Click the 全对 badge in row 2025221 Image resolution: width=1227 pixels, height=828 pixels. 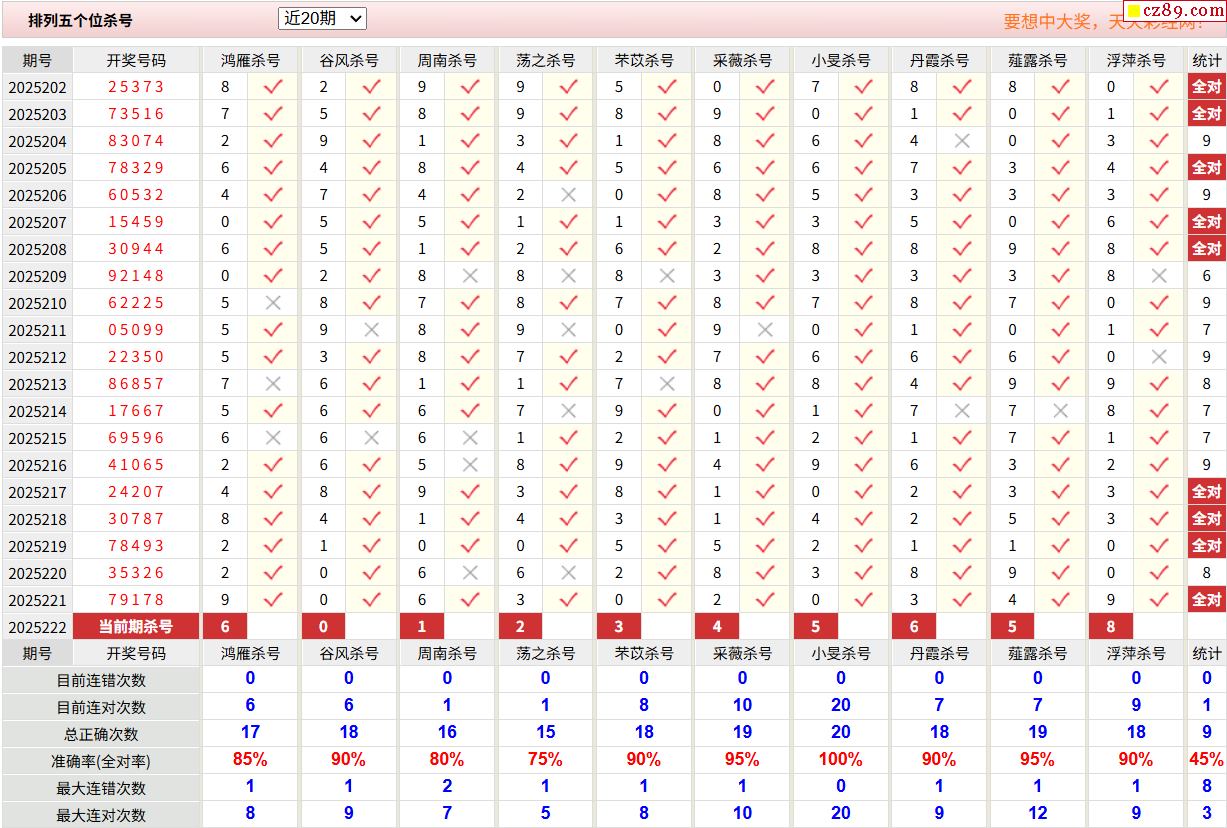[x=1207, y=600]
